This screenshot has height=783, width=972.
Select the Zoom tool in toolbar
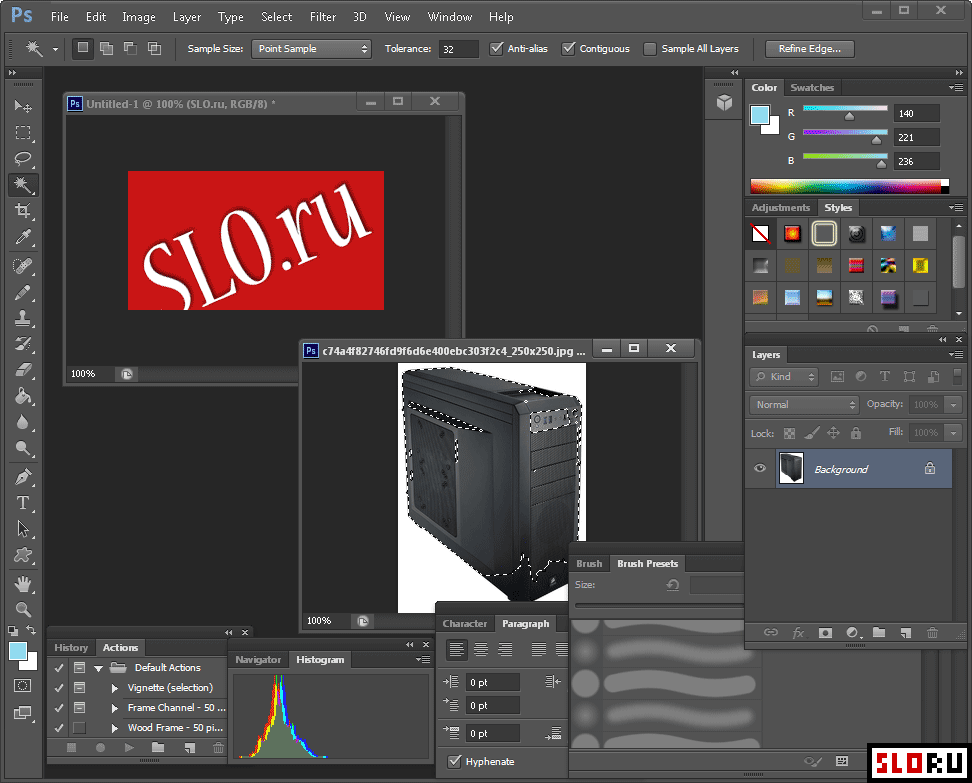[x=23, y=609]
